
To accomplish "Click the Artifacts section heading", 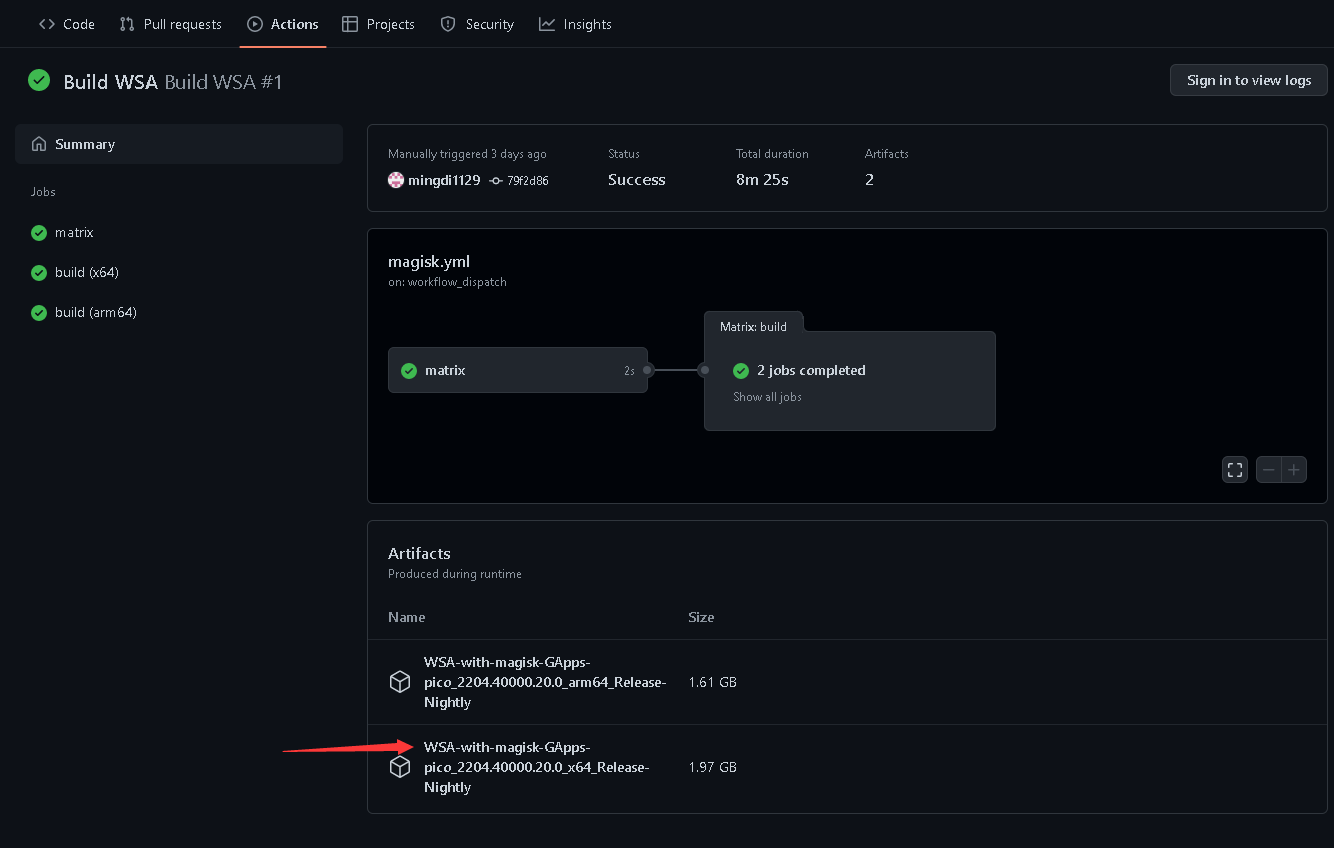I will click(x=419, y=553).
